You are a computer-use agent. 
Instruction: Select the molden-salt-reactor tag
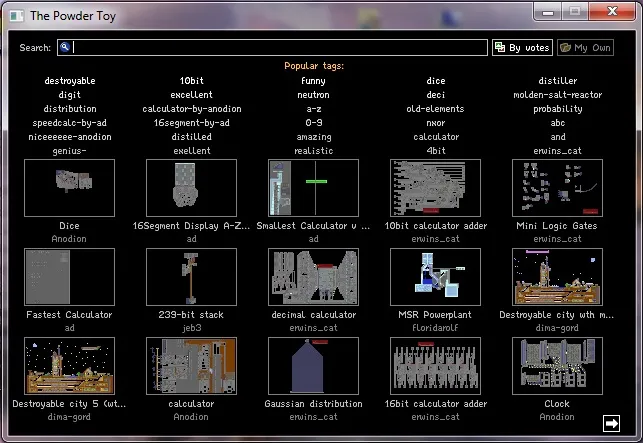coord(558,94)
